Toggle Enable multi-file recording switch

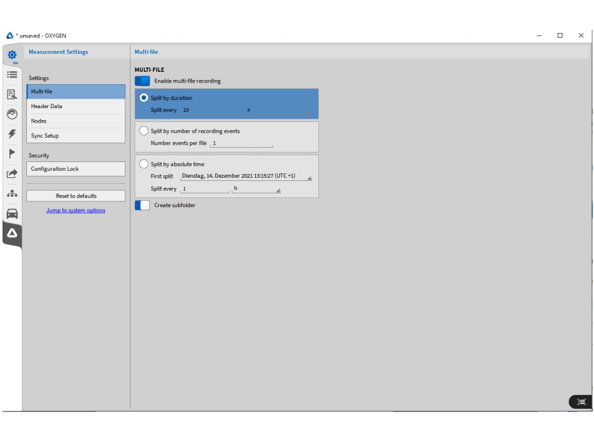coord(142,81)
